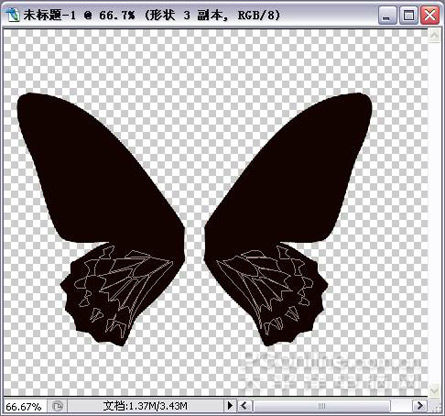Click the 文档:1.37M/3.43M status info
This screenshot has height=416, width=445.
tap(145, 406)
